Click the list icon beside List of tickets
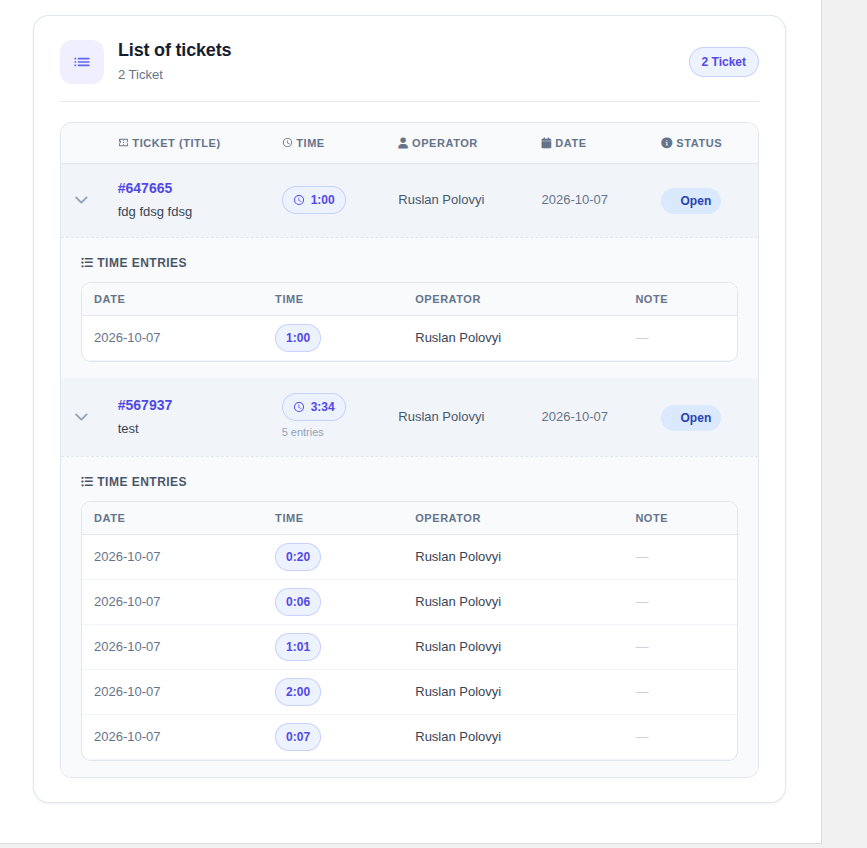 (x=82, y=62)
